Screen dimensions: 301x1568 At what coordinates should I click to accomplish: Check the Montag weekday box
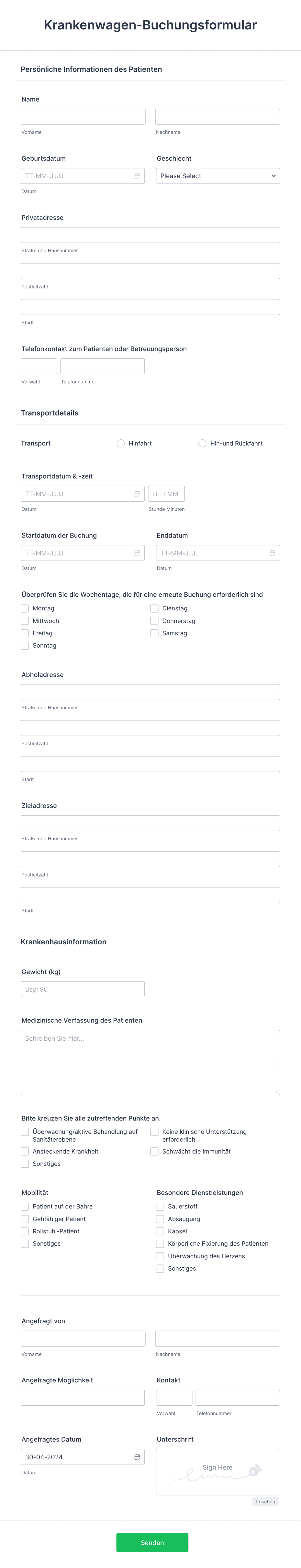click(x=25, y=608)
